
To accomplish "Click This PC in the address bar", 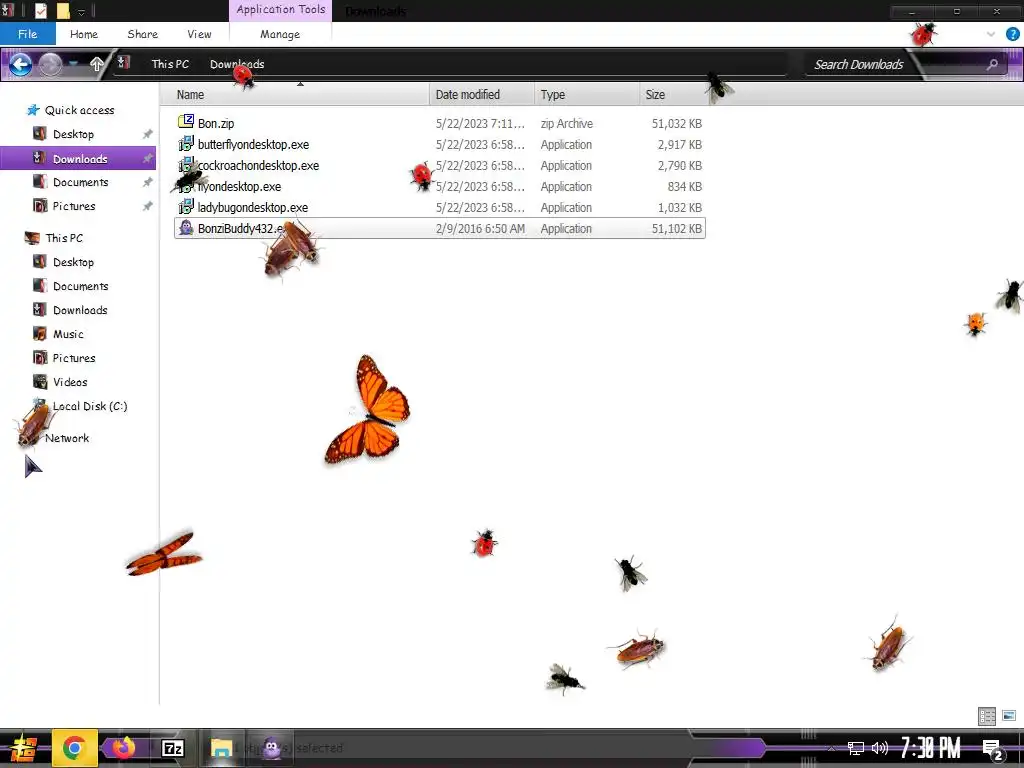I will coord(170,64).
